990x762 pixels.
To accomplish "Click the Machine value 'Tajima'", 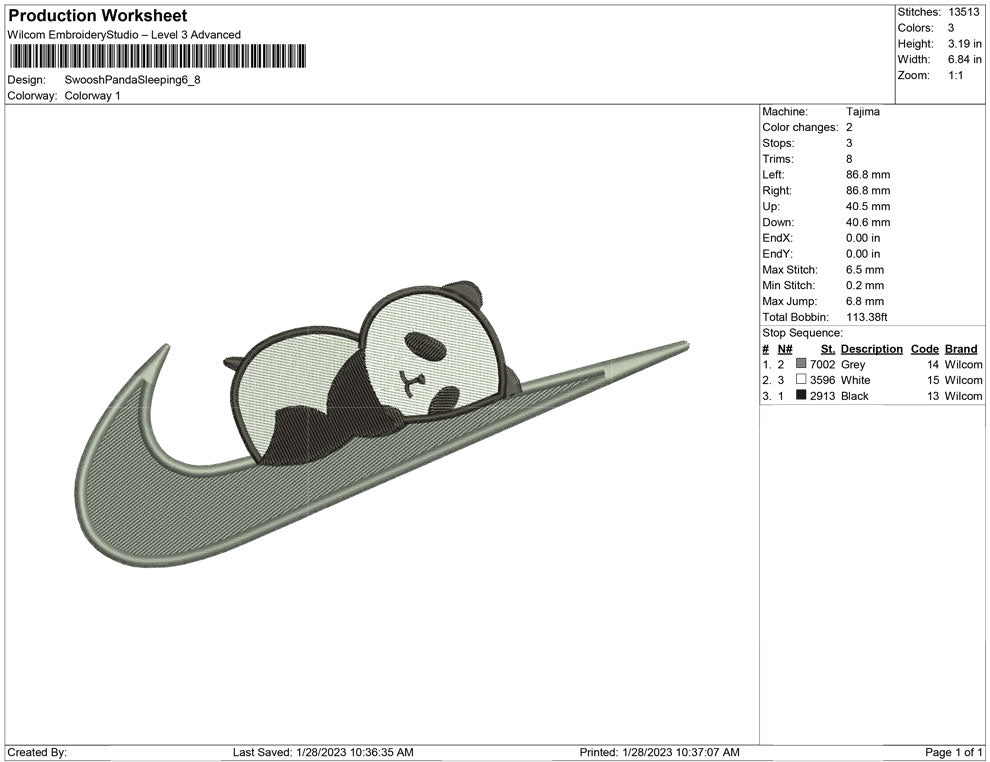I will click(x=862, y=112).
